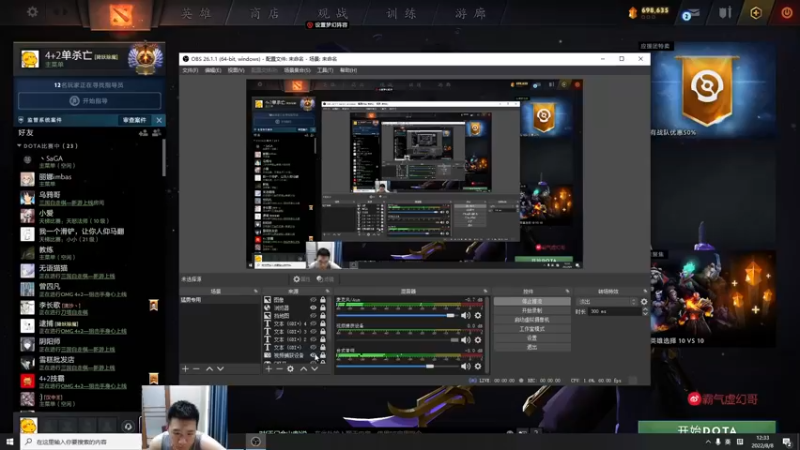
Task: Open the Dota mail notifications icon
Action: [691, 14]
